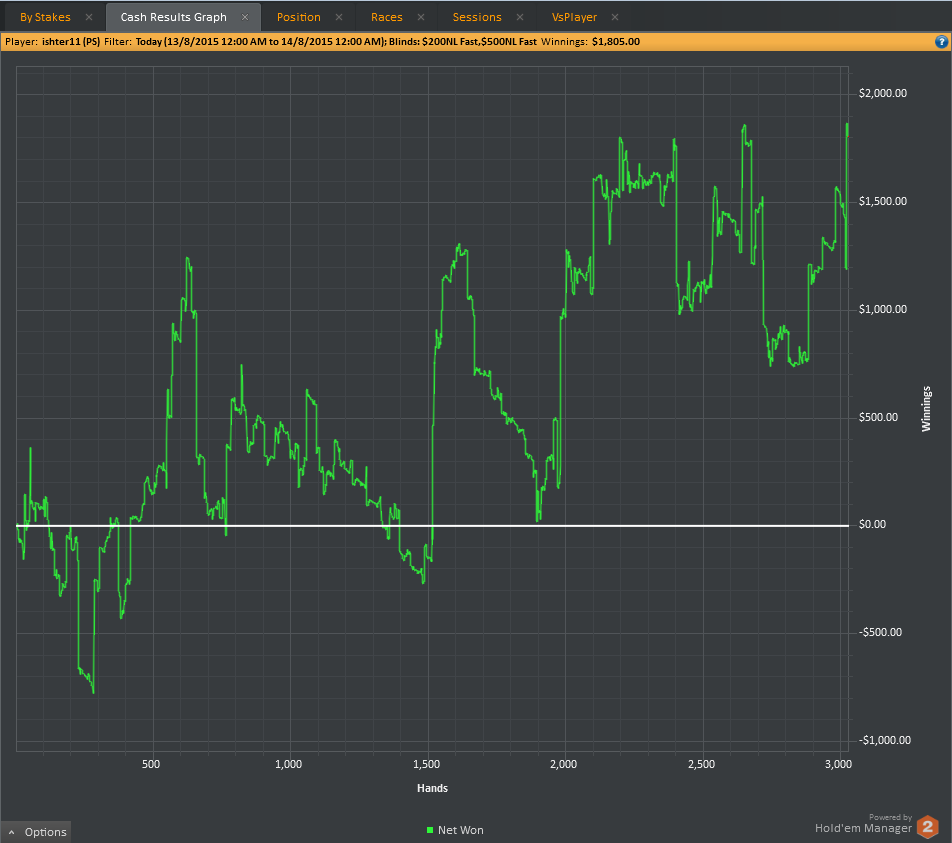
Task: Click the 3,000 hands axis label
Action: click(x=838, y=765)
